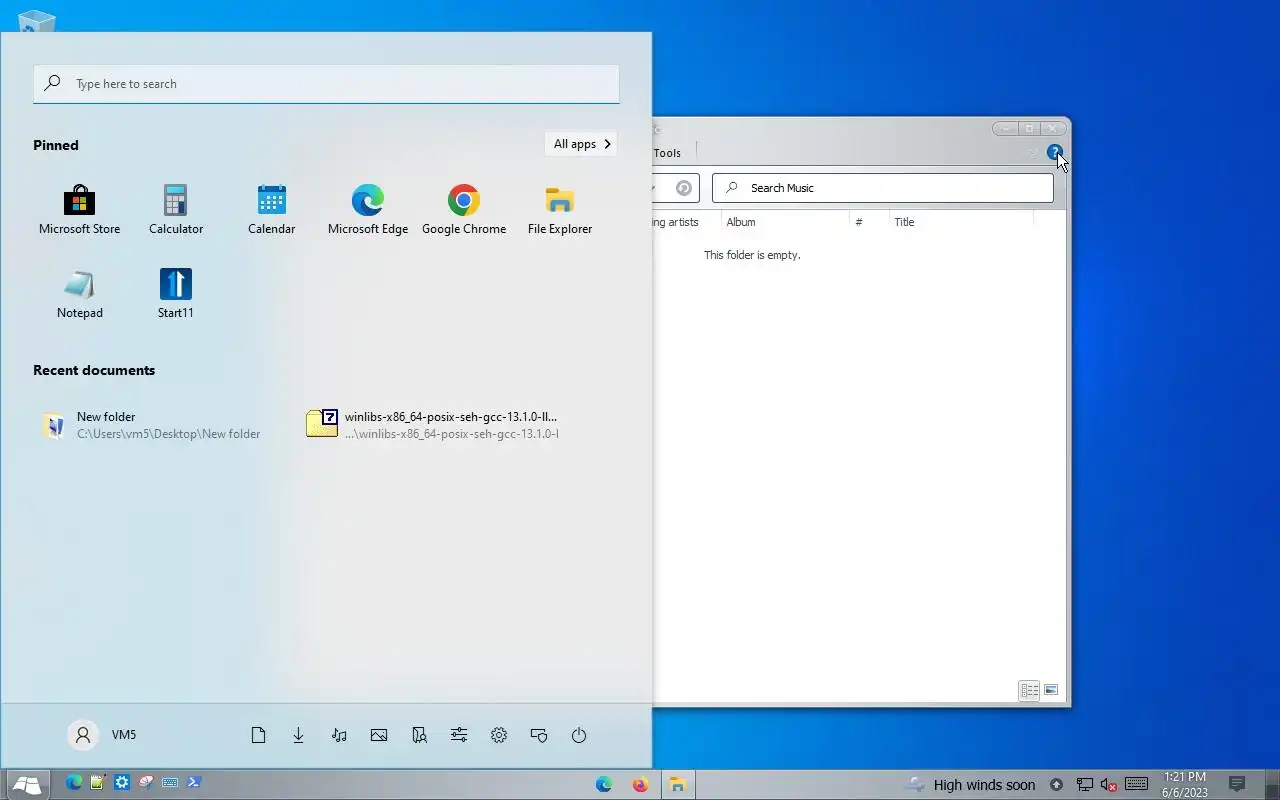Viewport: 1280px width, 800px height.
Task: Open touch keyboard from system tray
Action: (1136, 785)
